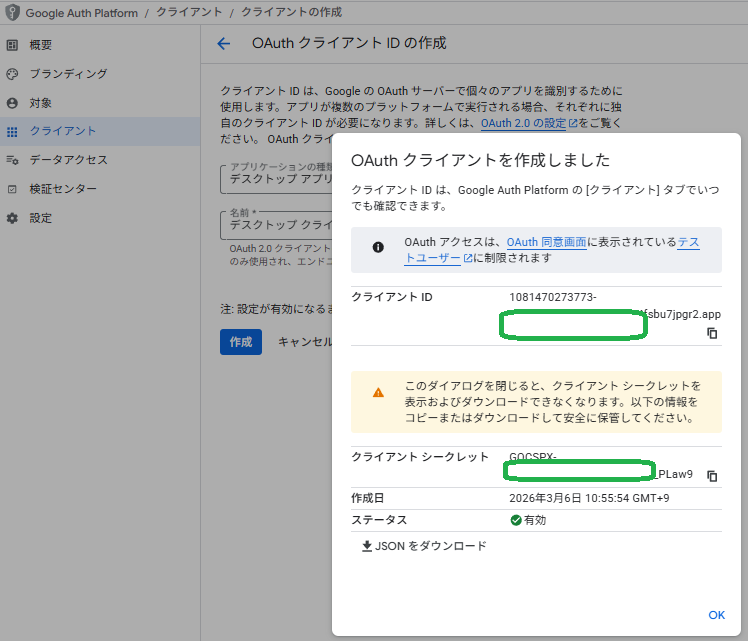Open the 検証センター menu item
Image resolution: width=748 pixels, height=641 pixels.
(63, 189)
